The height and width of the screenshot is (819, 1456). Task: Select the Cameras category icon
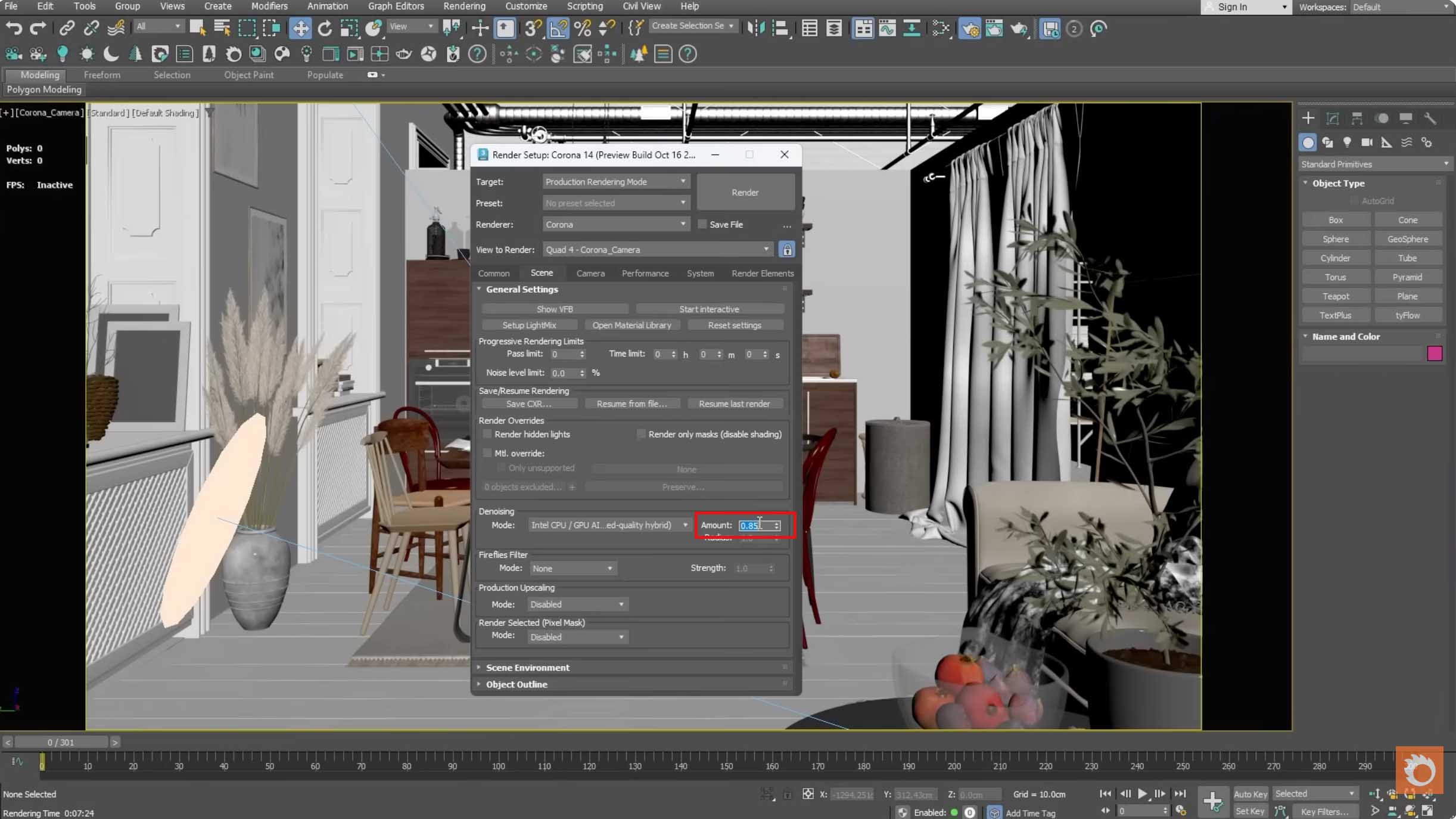click(1367, 142)
